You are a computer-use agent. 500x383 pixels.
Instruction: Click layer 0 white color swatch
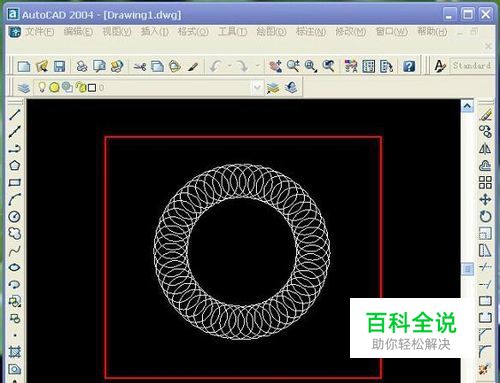tap(92, 88)
